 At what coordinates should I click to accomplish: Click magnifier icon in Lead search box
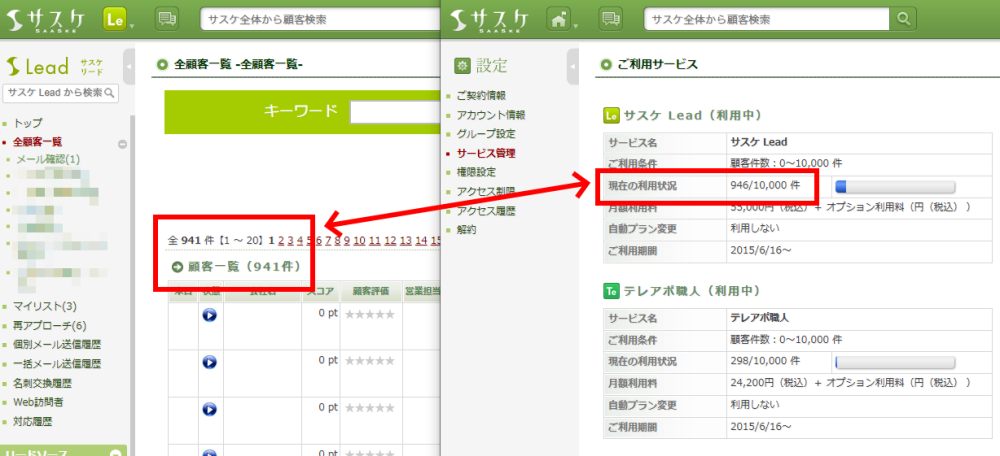(x=110, y=93)
